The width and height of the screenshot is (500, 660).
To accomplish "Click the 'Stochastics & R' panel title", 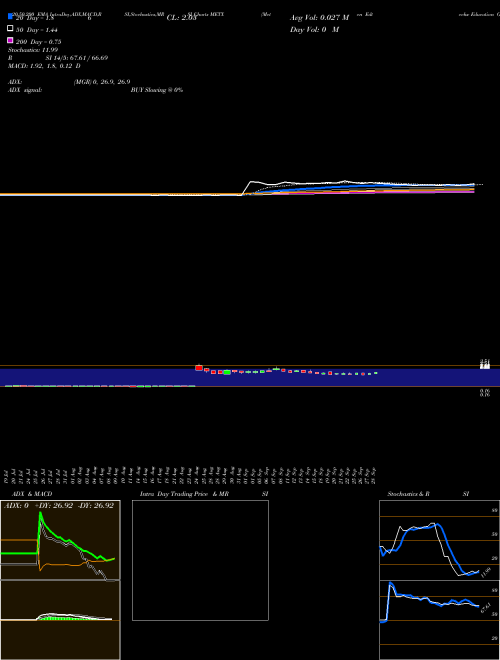I will pos(408,494).
